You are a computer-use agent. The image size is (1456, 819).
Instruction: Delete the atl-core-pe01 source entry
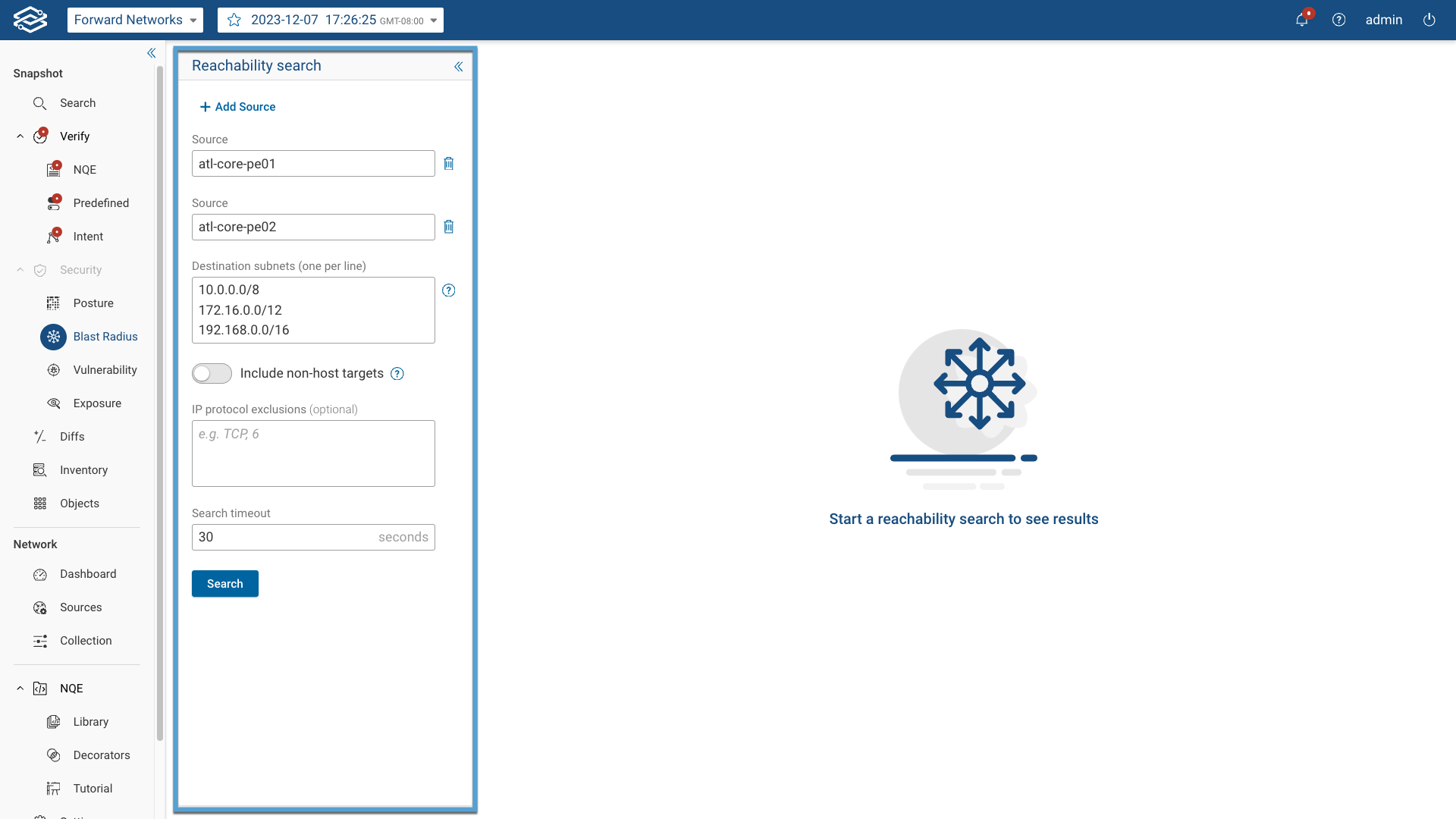449,164
